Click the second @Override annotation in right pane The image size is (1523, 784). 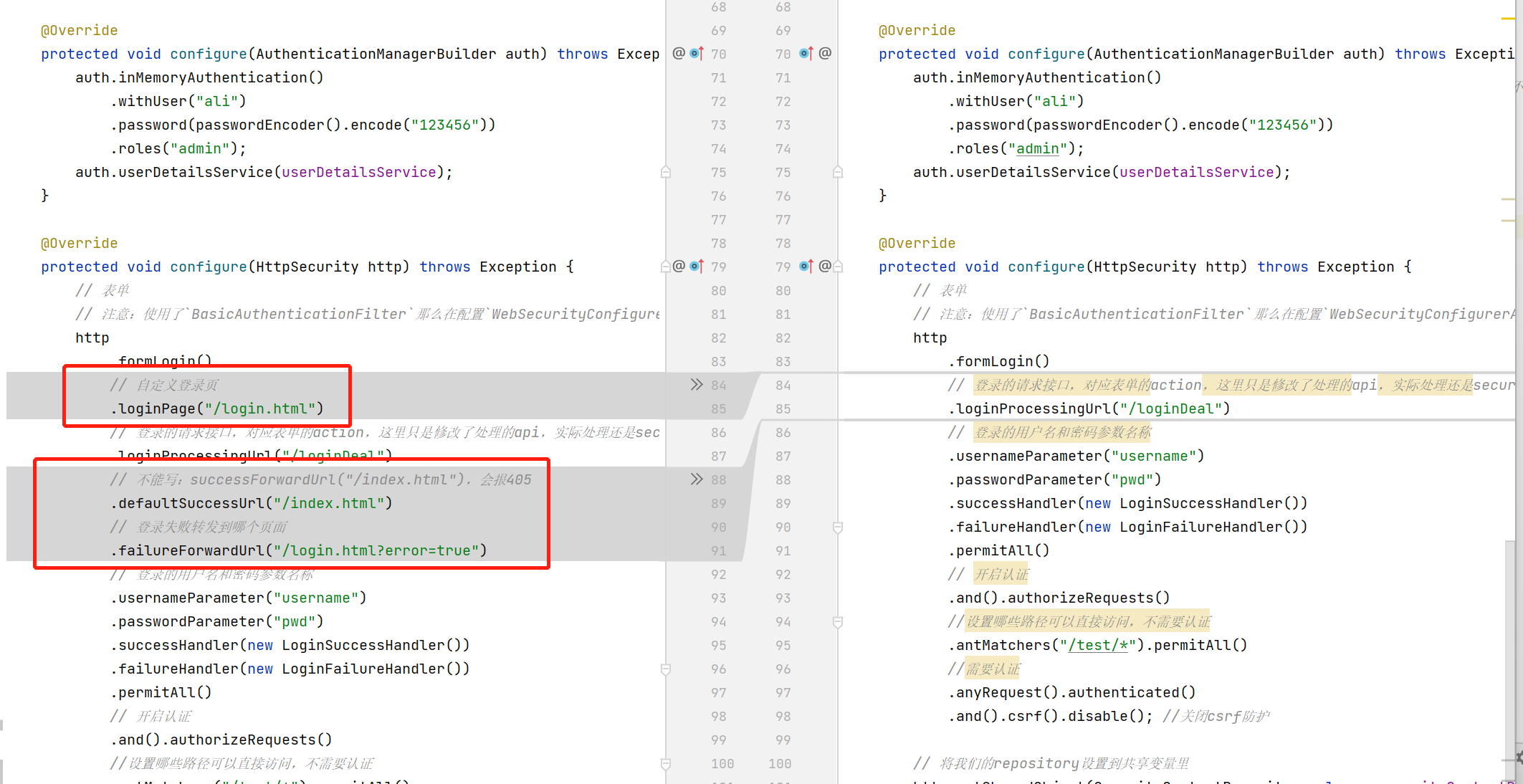click(x=917, y=243)
